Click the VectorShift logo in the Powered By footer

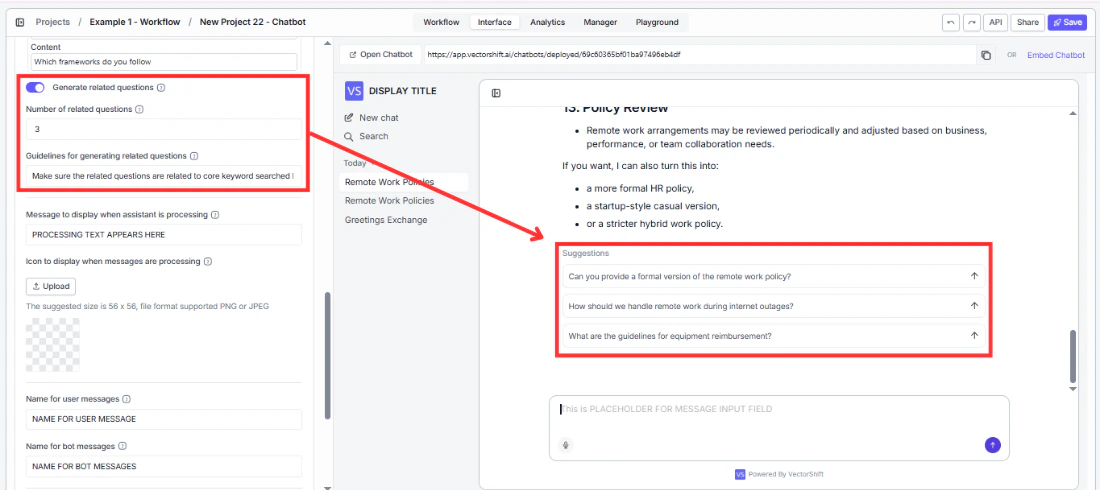739,474
